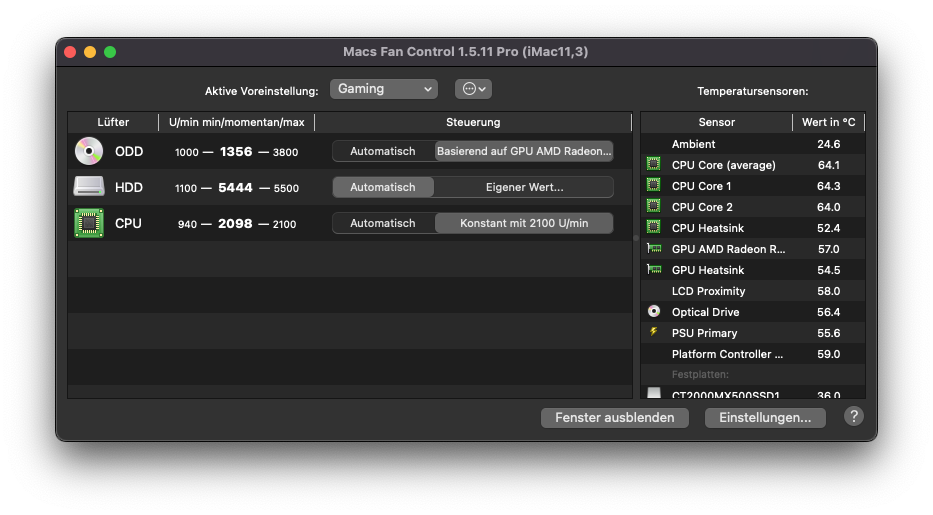Image resolution: width=933 pixels, height=515 pixels.
Task: Click the ODD optical disc fan icon
Action: (89, 151)
